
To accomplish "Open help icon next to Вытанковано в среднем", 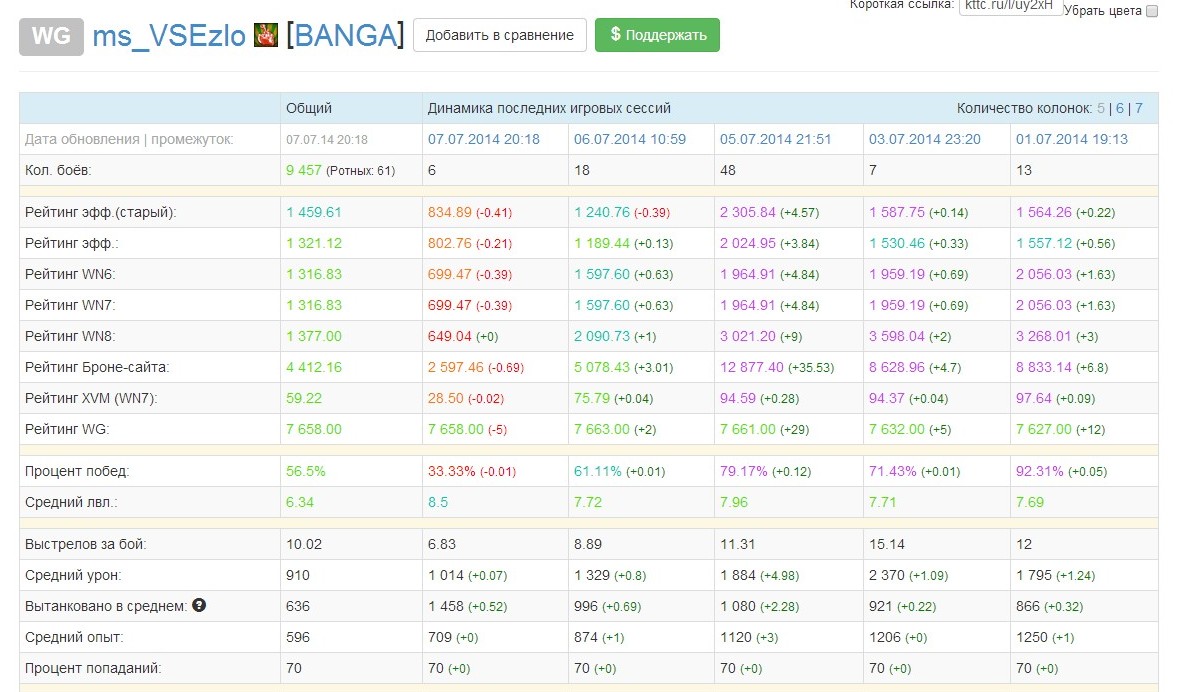I will pyautogui.click(x=199, y=605).
